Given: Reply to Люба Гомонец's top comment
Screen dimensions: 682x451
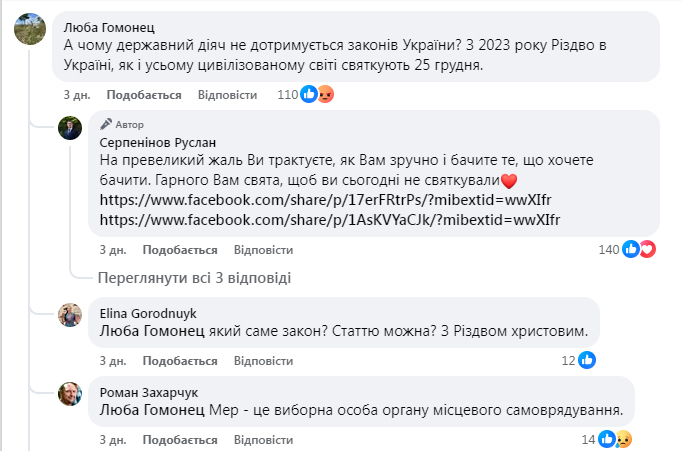Looking at the screenshot, I should (x=227, y=95).
